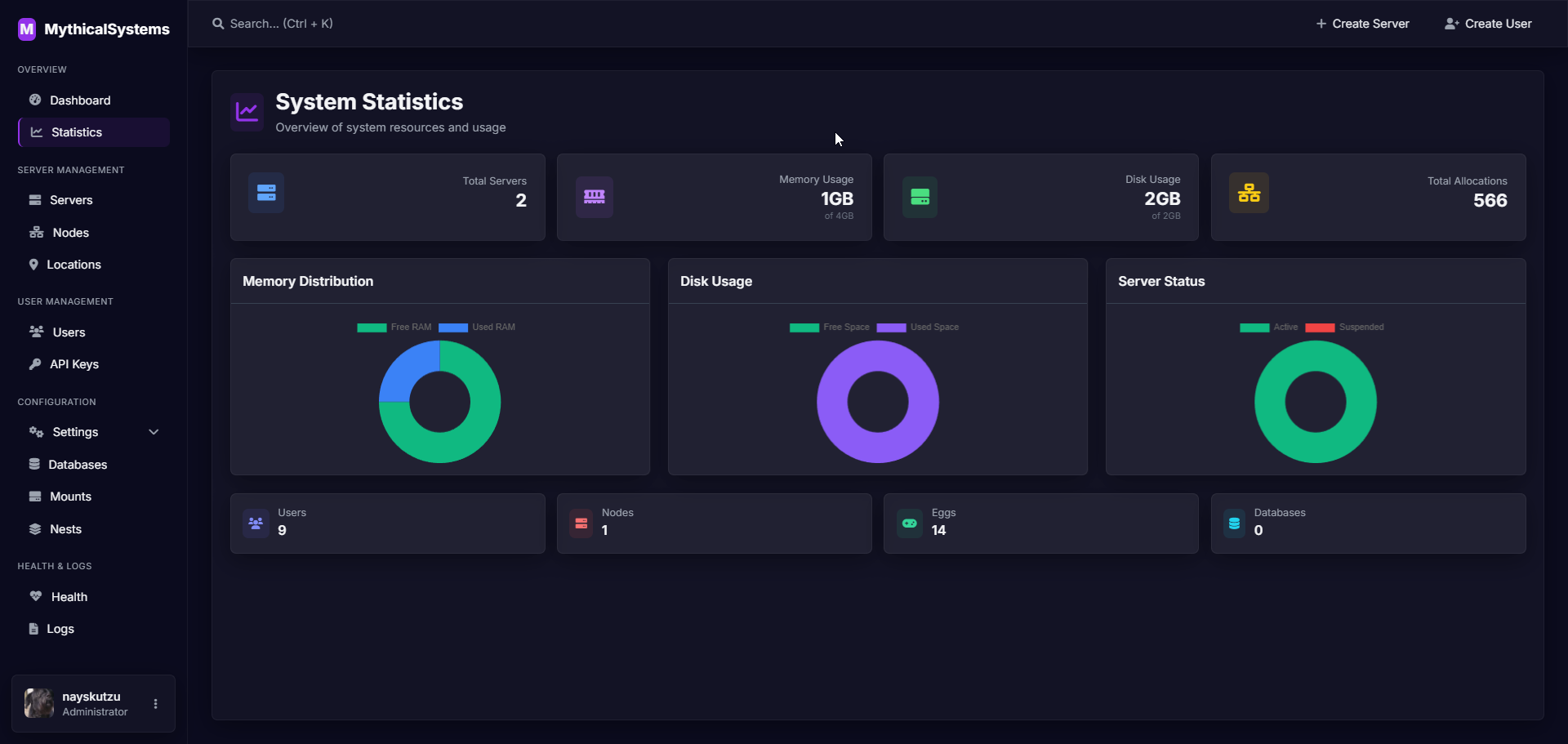
Task: Click the Total Servers card icon
Action: [266, 193]
